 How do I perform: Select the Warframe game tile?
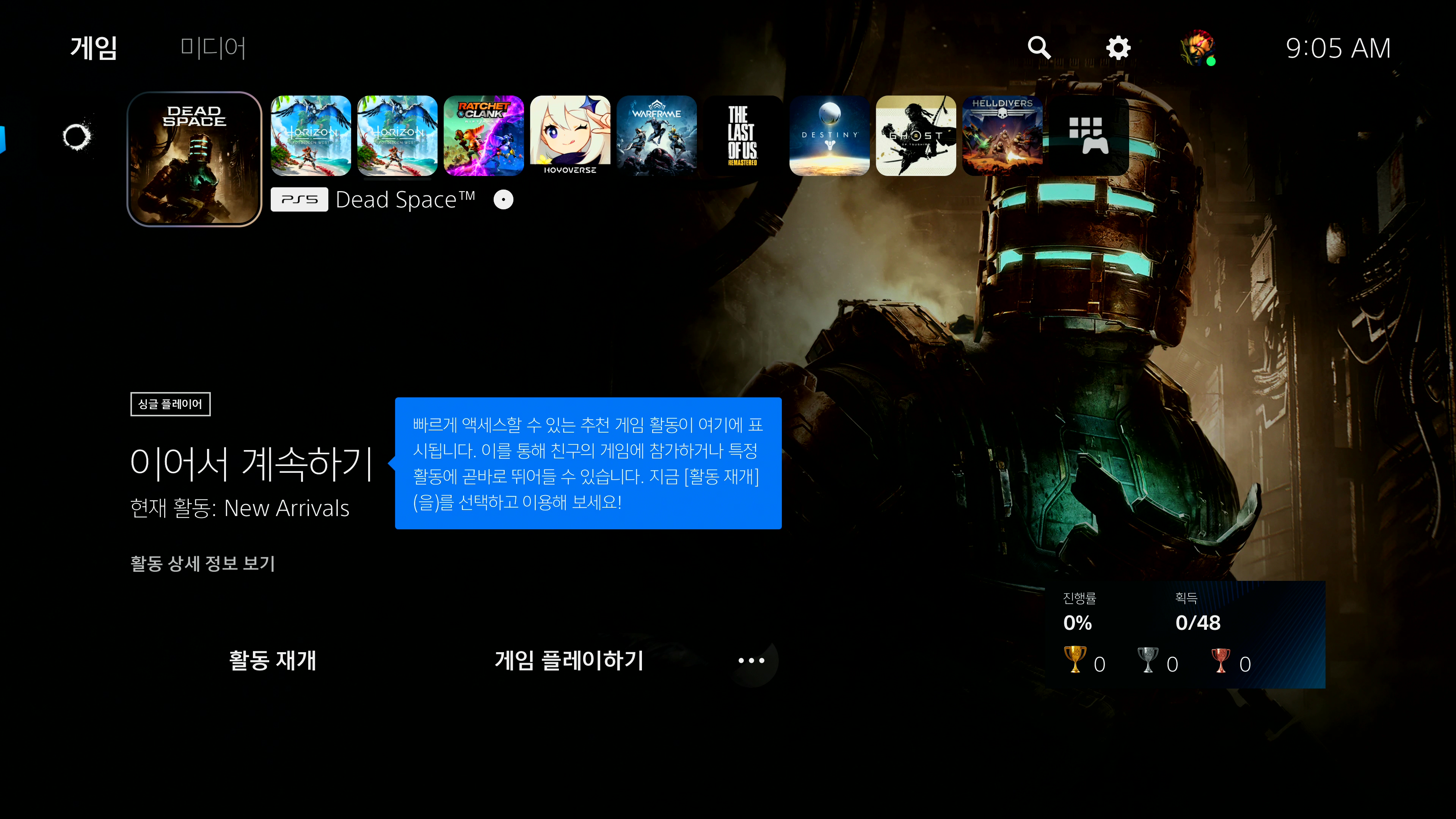coord(657,136)
